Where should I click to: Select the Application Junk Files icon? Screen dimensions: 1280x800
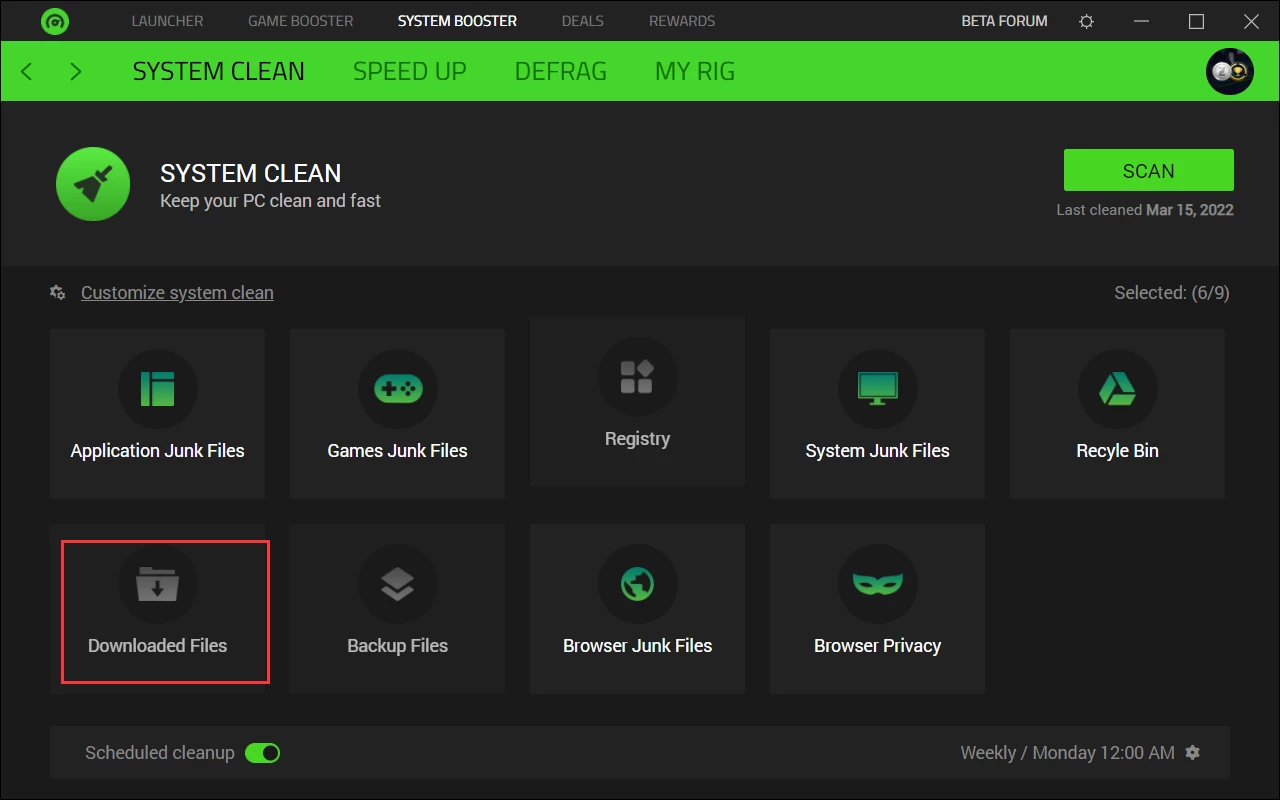(x=158, y=388)
